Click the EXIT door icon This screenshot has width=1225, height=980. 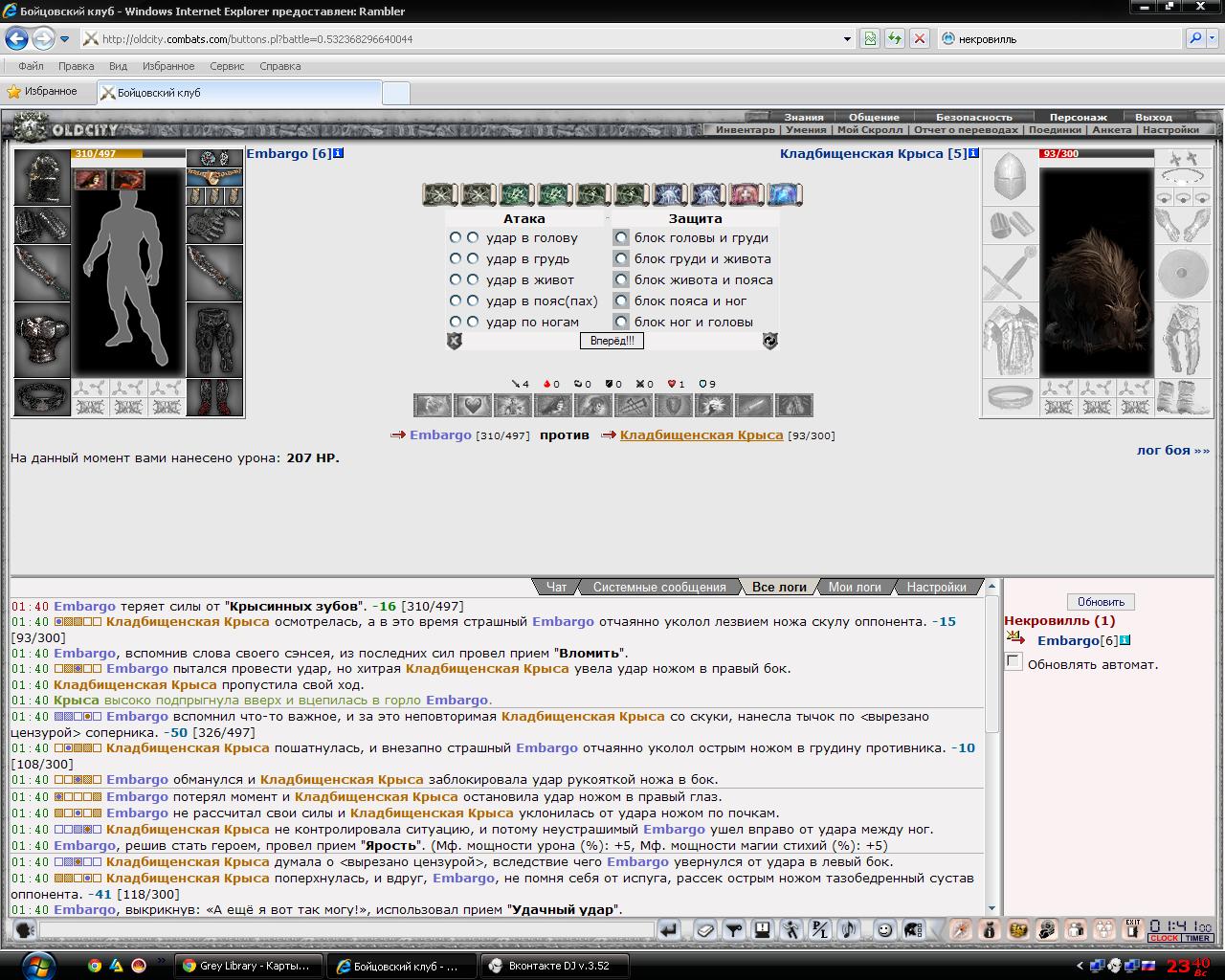click(1133, 929)
